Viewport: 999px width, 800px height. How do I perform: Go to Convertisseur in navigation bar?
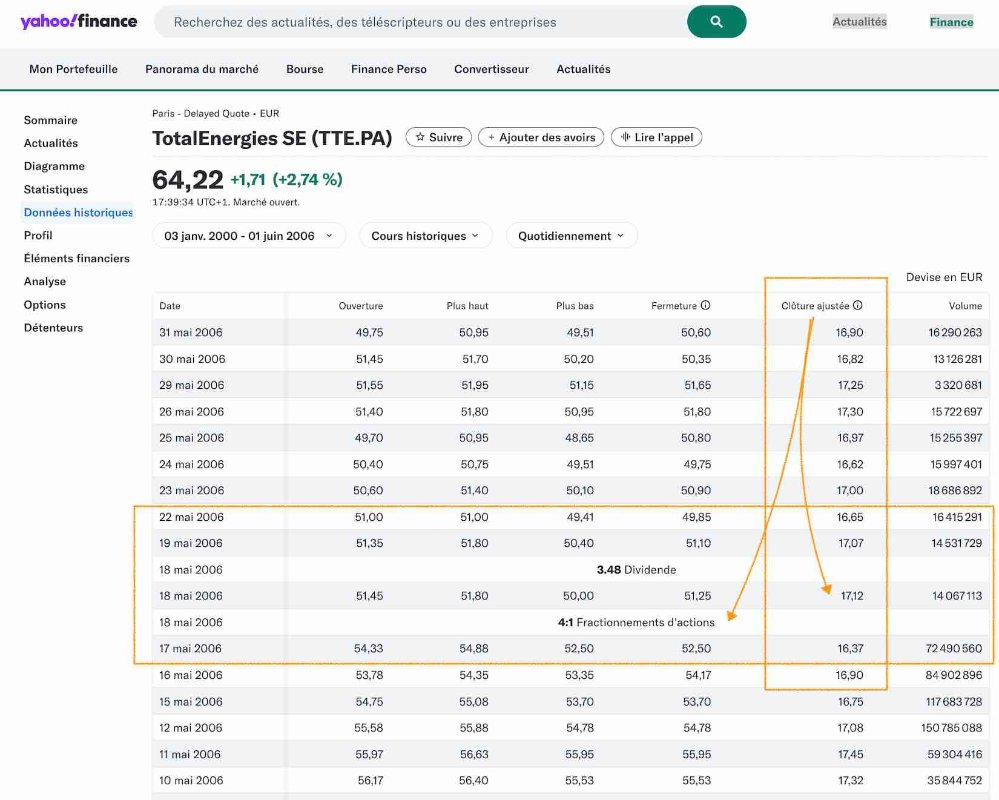pos(491,69)
